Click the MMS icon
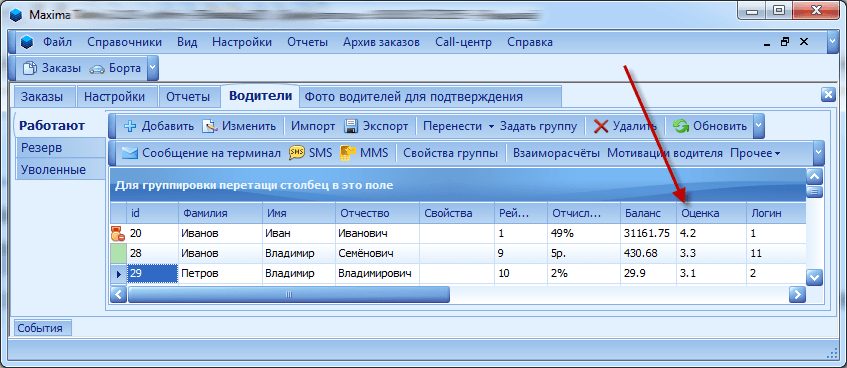 click(x=348, y=153)
